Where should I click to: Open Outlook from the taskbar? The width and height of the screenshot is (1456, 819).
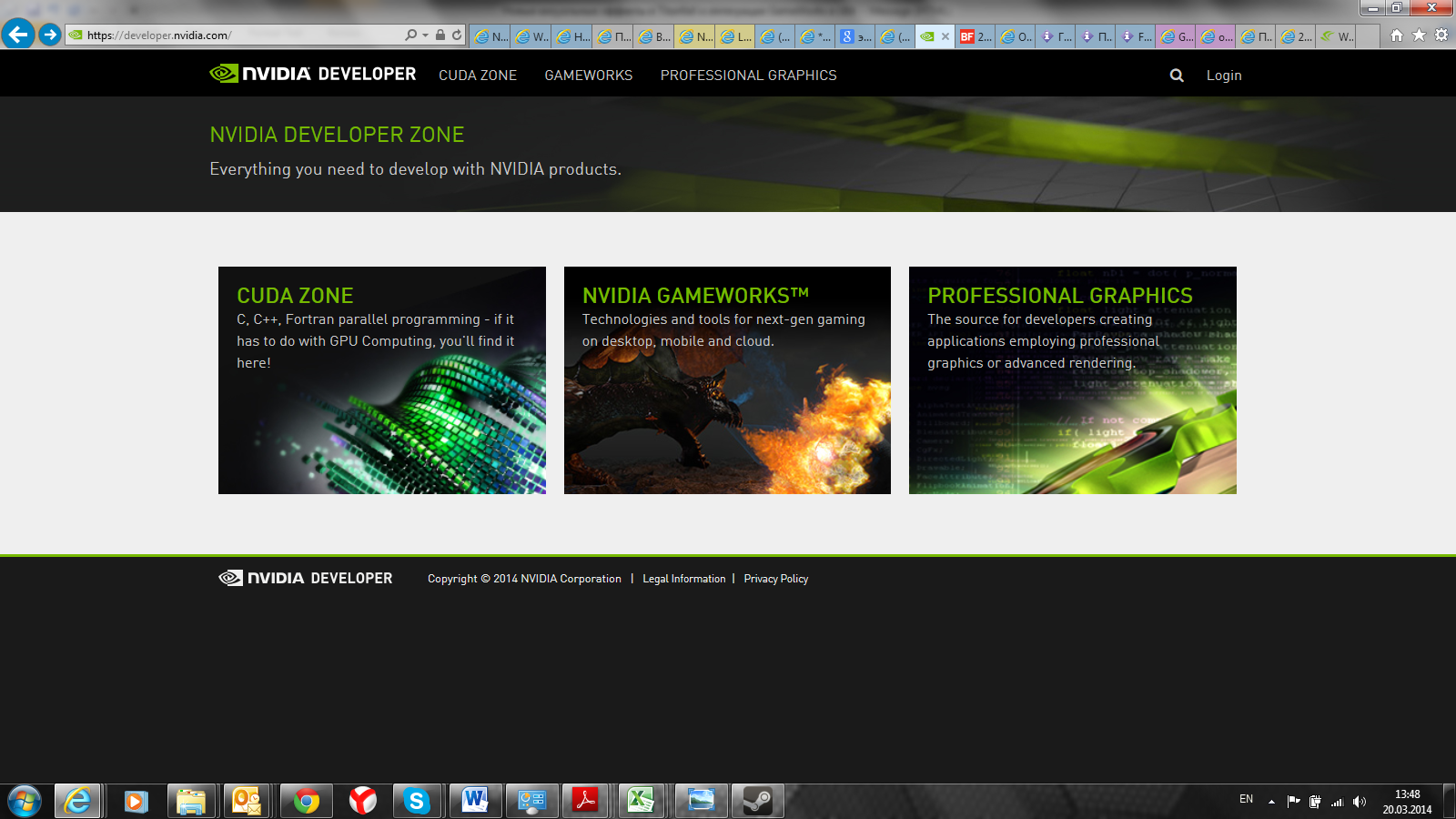(247, 801)
